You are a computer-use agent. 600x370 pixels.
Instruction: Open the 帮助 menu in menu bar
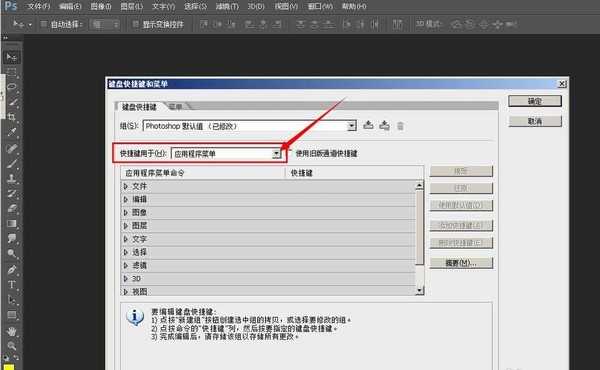pyautogui.click(x=354, y=6)
